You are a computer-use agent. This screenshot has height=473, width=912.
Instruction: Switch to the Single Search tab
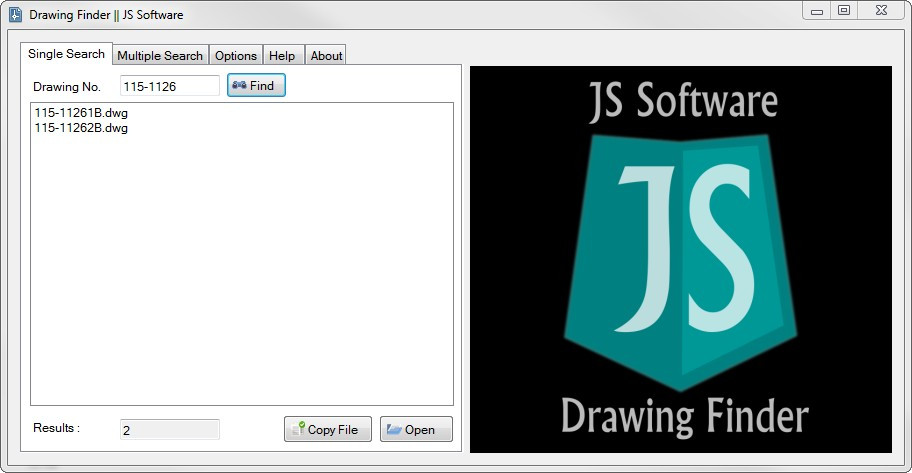click(x=66, y=54)
